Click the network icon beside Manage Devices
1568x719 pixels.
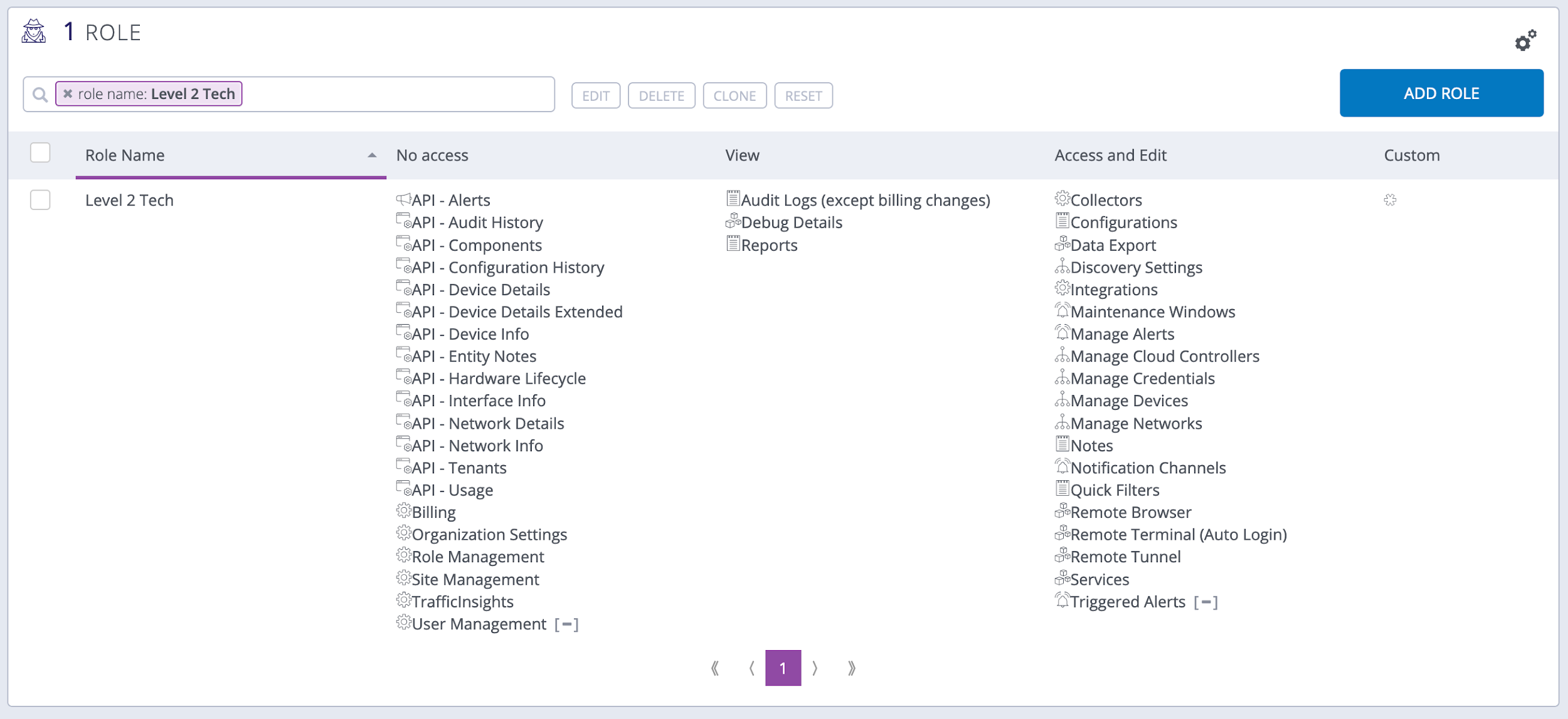1062,399
